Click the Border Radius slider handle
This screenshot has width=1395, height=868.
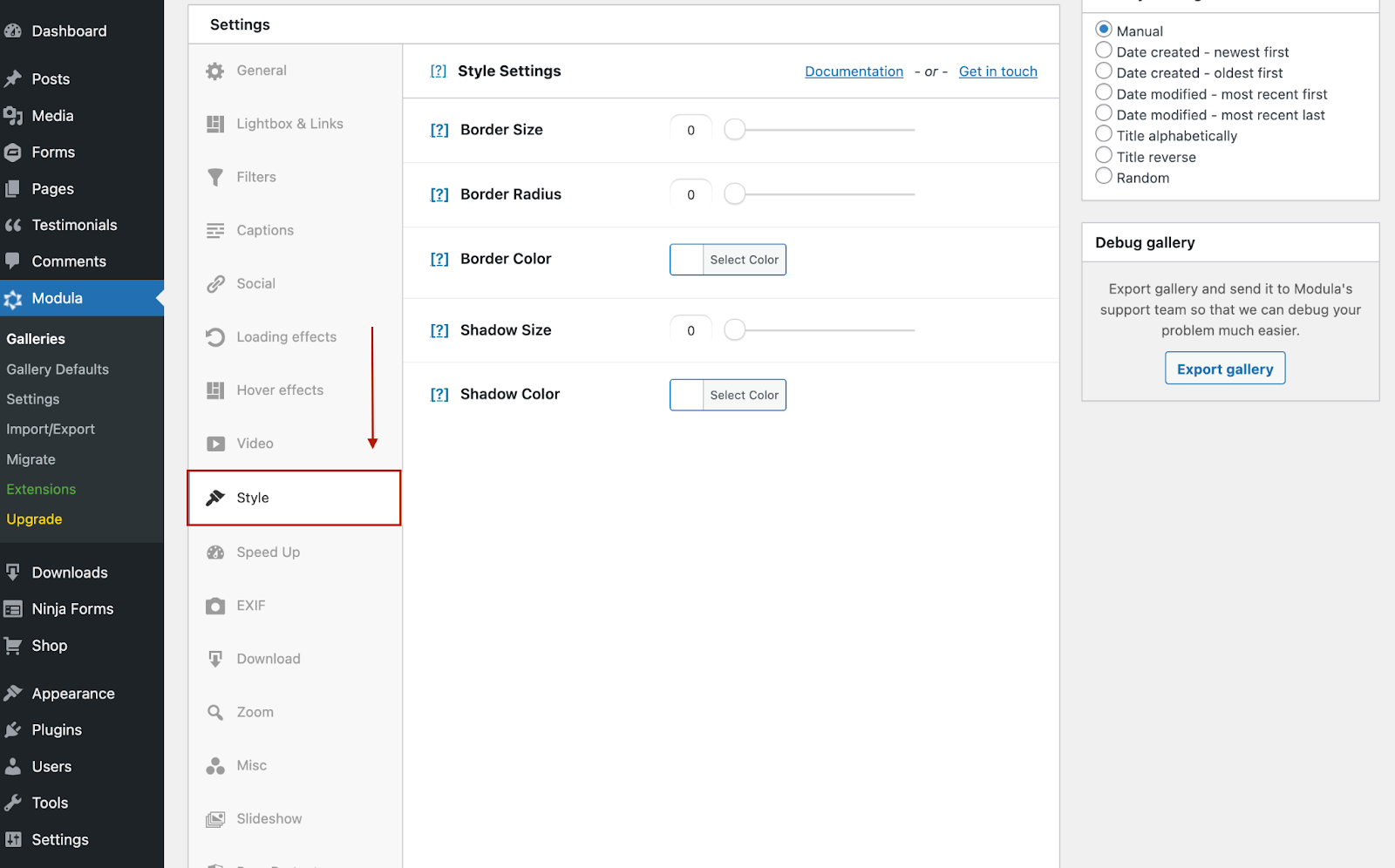click(x=735, y=194)
